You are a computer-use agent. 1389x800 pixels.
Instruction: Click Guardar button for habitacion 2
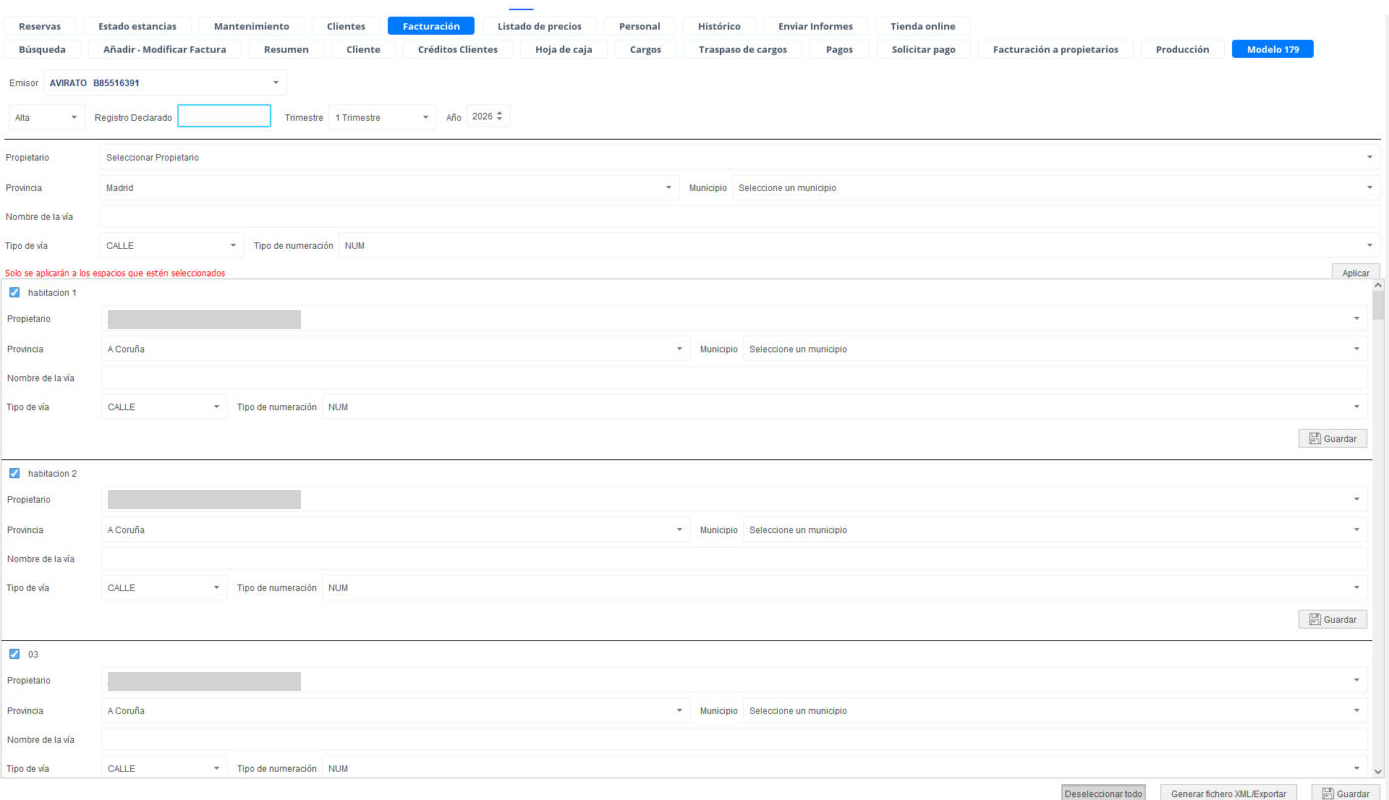click(1332, 620)
